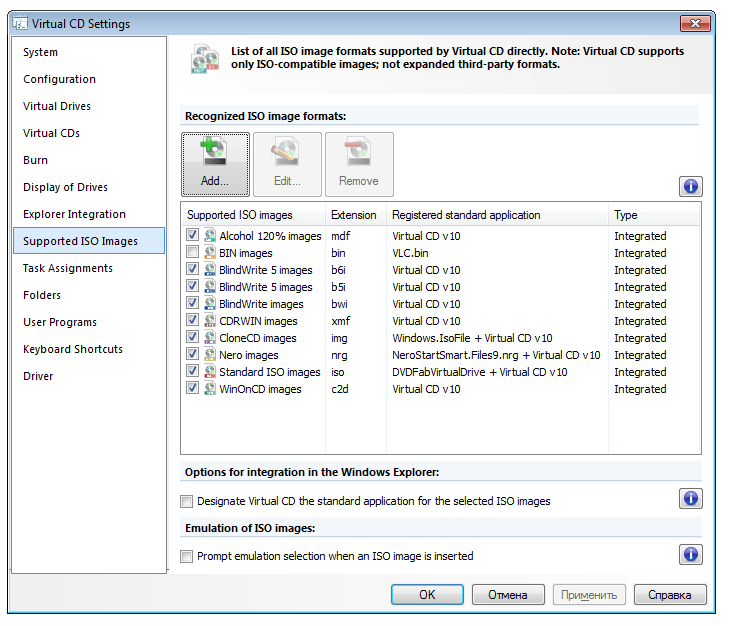
Task: Click the xmf extension cell
Action: point(341,321)
